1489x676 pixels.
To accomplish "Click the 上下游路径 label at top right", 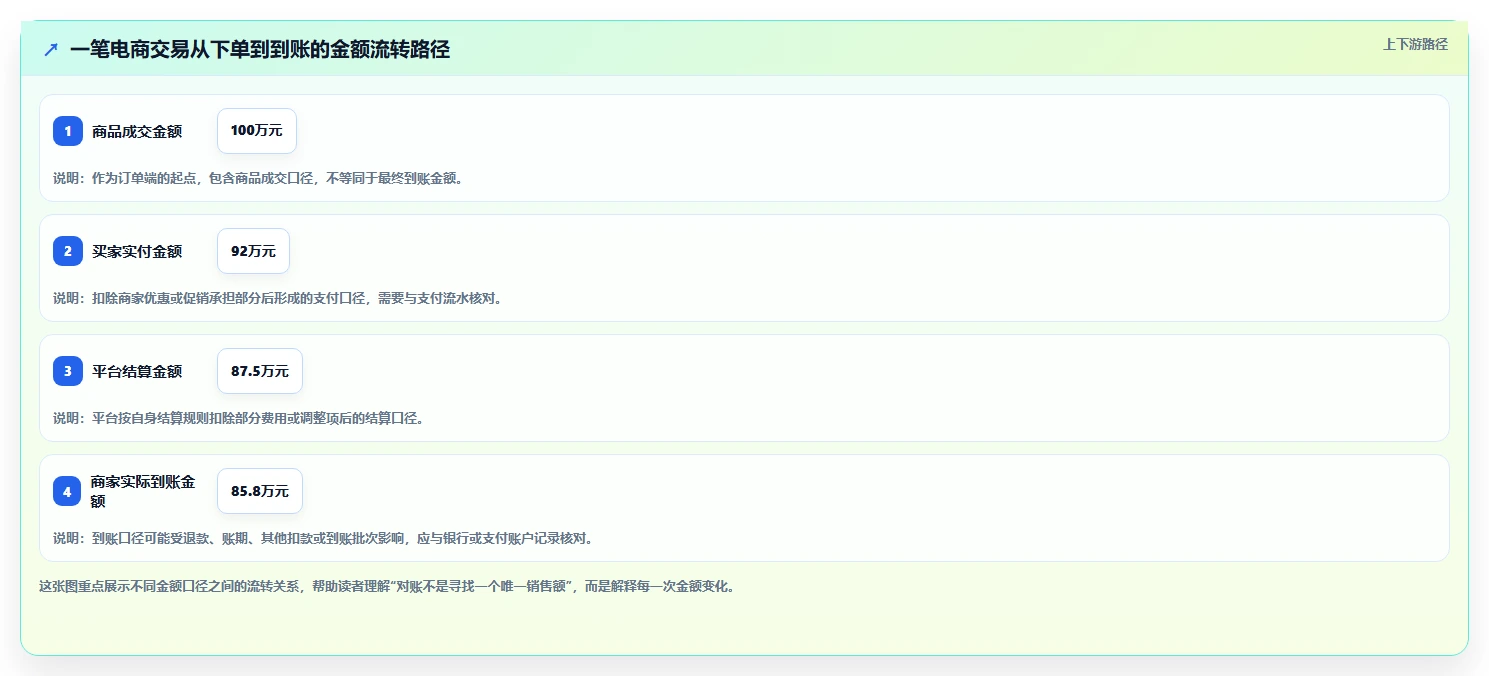I will click(x=1415, y=44).
